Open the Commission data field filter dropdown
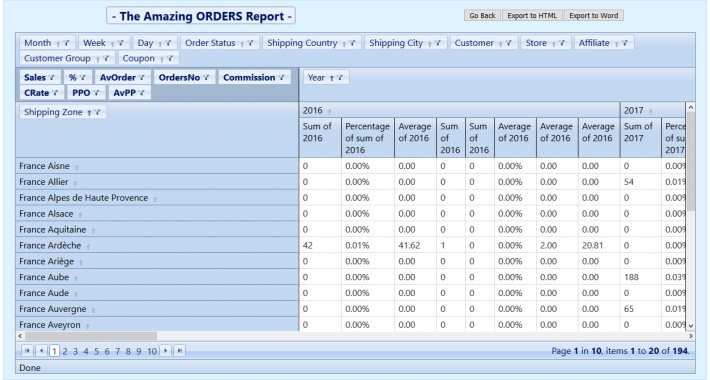Screen dimensions: 710x380 tap(282, 78)
